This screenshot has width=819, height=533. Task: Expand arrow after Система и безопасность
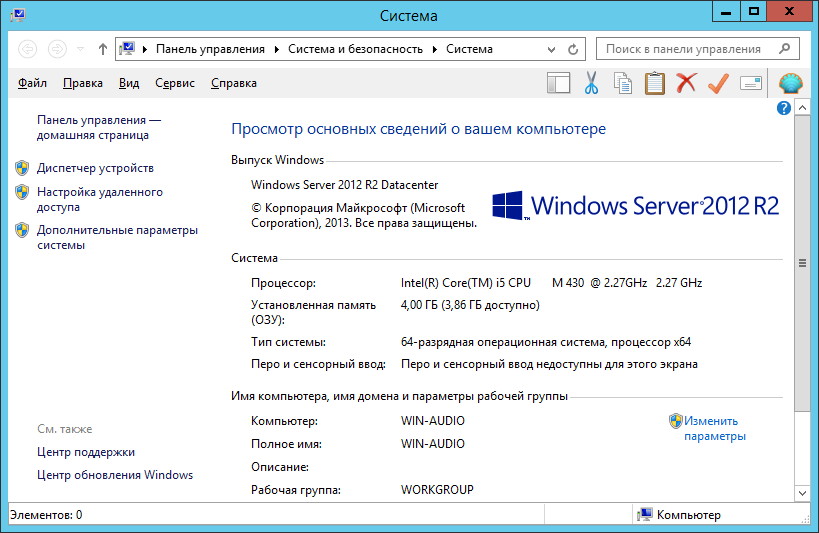pyautogui.click(x=435, y=49)
